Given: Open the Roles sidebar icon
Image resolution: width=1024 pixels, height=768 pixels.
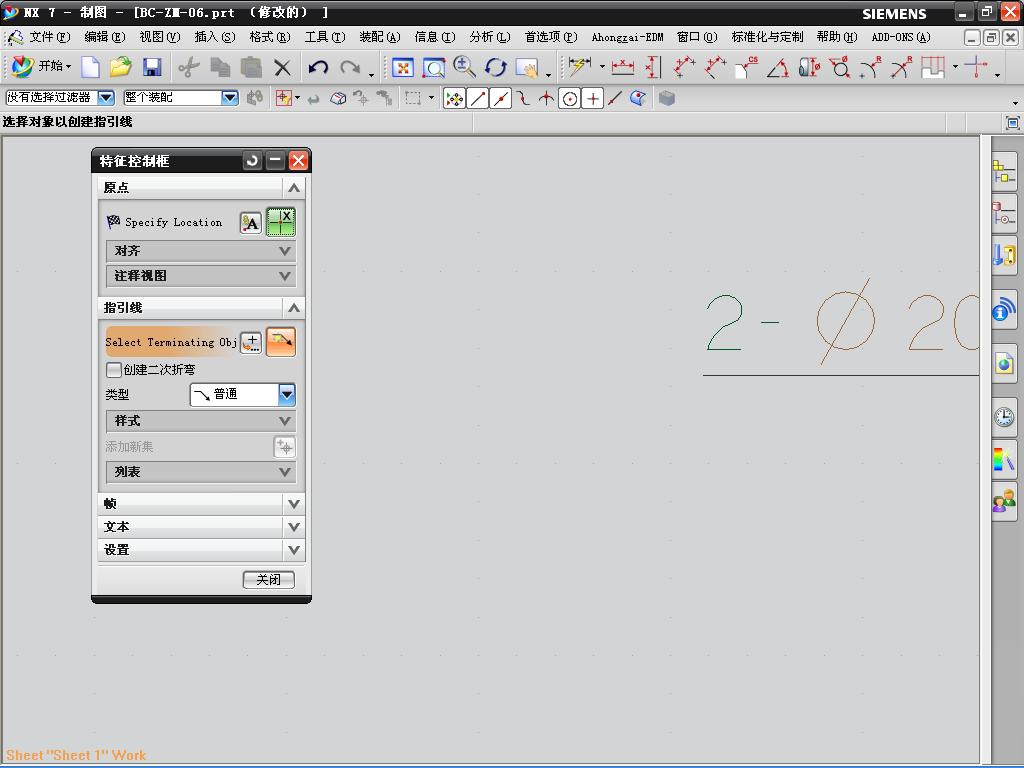Looking at the screenshot, I should point(1004,502).
